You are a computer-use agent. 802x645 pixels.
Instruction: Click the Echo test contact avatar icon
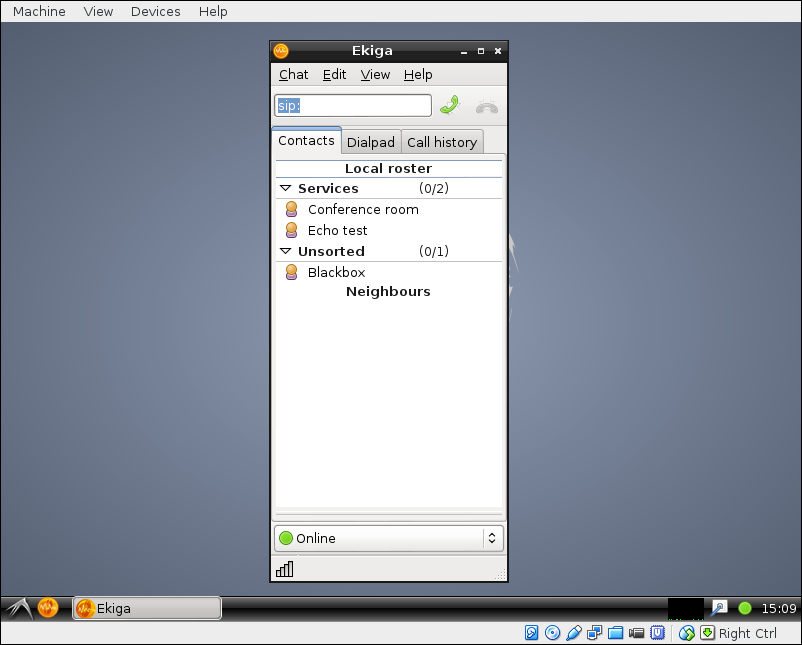click(x=292, y=230)
